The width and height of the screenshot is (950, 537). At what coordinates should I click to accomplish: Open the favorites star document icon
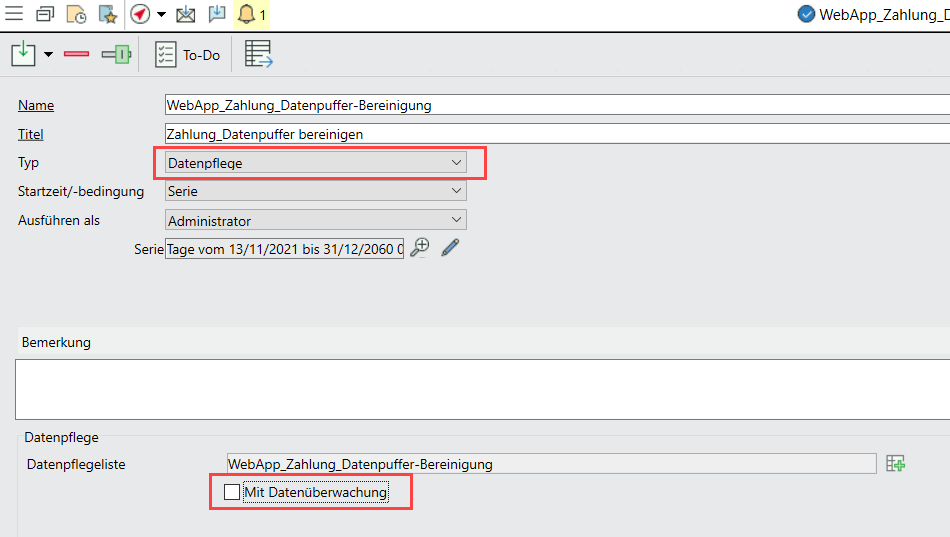pos(107,14)
